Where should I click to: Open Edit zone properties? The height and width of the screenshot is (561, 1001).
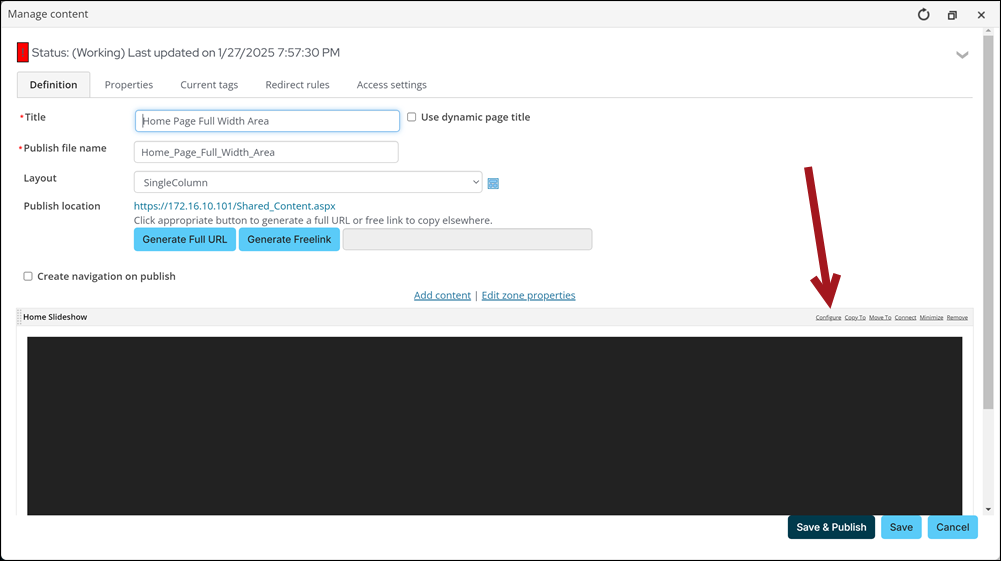pos(528,295)
